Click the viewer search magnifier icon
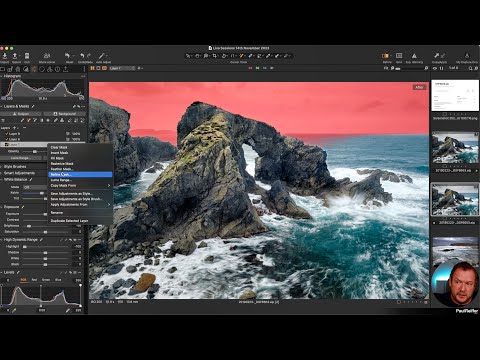This screenshot has width=480, height=360. pyautogui.click(x=426, y=68)
